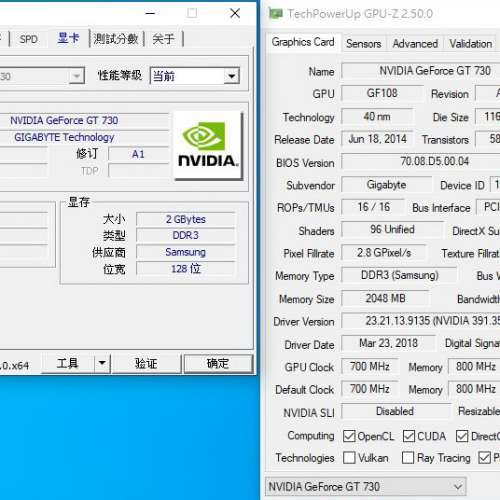
Task: Open the Validation tab in GPU-Z
Action: 470,44
